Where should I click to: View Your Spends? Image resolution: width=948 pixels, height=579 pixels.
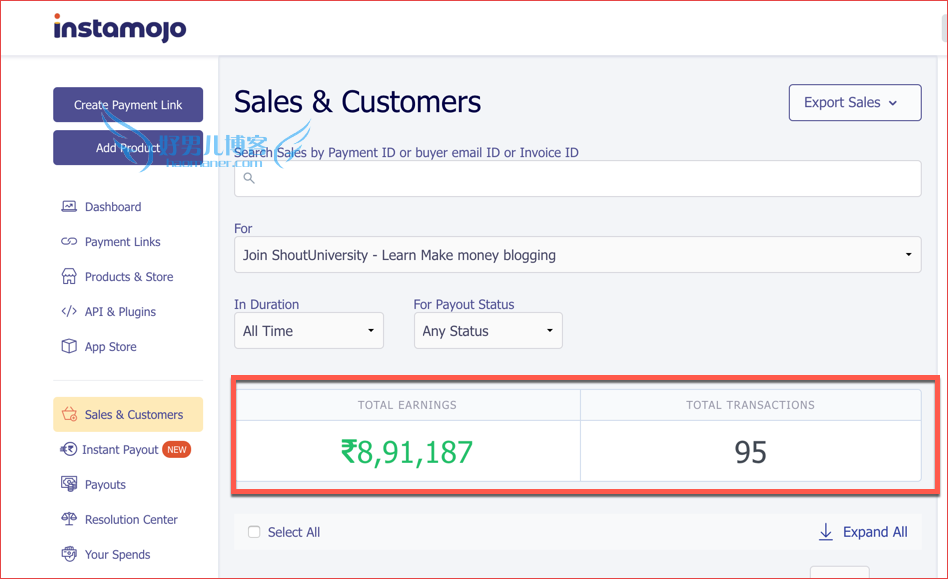pos(117,555)
